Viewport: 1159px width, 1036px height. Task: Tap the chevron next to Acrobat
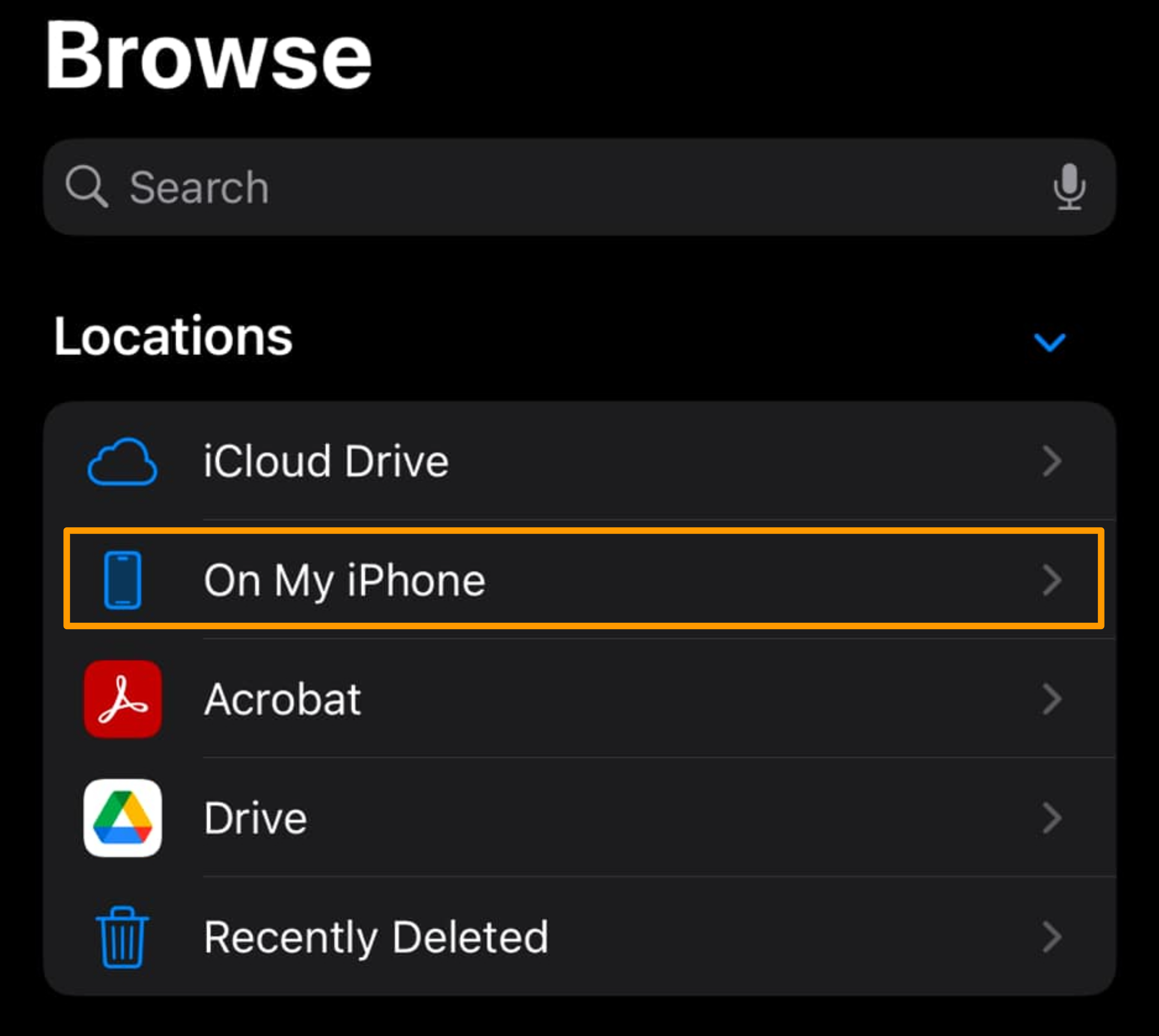pyautogui.click(x=1052, y=699)
